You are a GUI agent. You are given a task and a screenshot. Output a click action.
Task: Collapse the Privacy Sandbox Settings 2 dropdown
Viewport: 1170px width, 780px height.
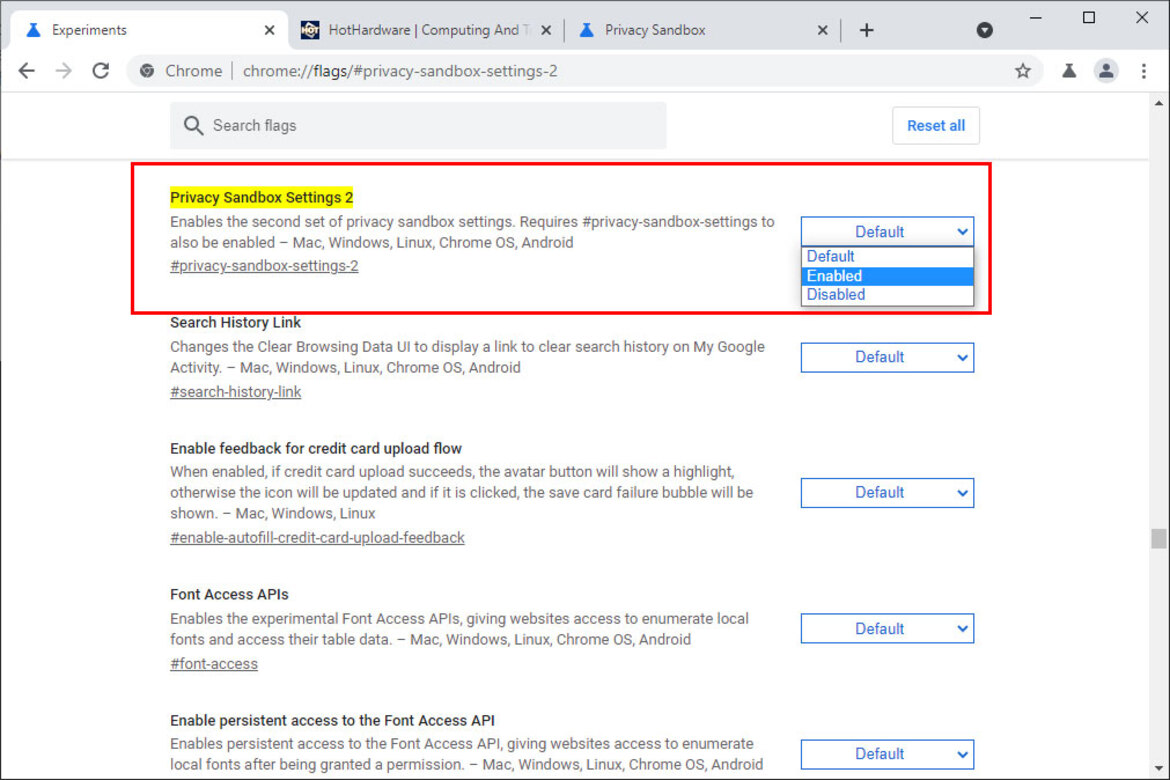[887, 231]
